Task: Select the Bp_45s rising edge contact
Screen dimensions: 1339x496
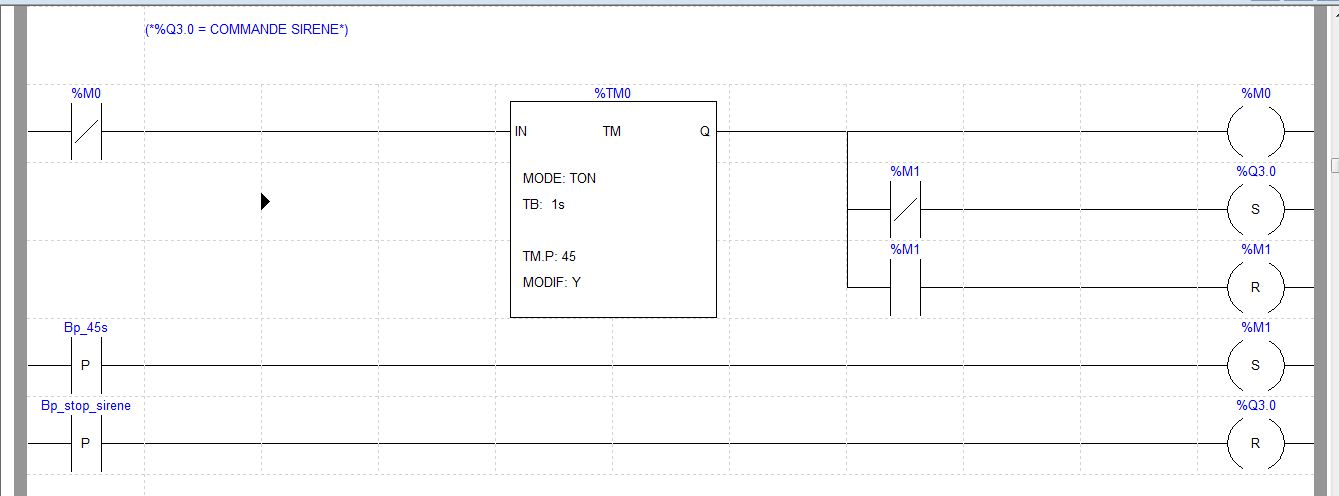Action: [86, 365]
